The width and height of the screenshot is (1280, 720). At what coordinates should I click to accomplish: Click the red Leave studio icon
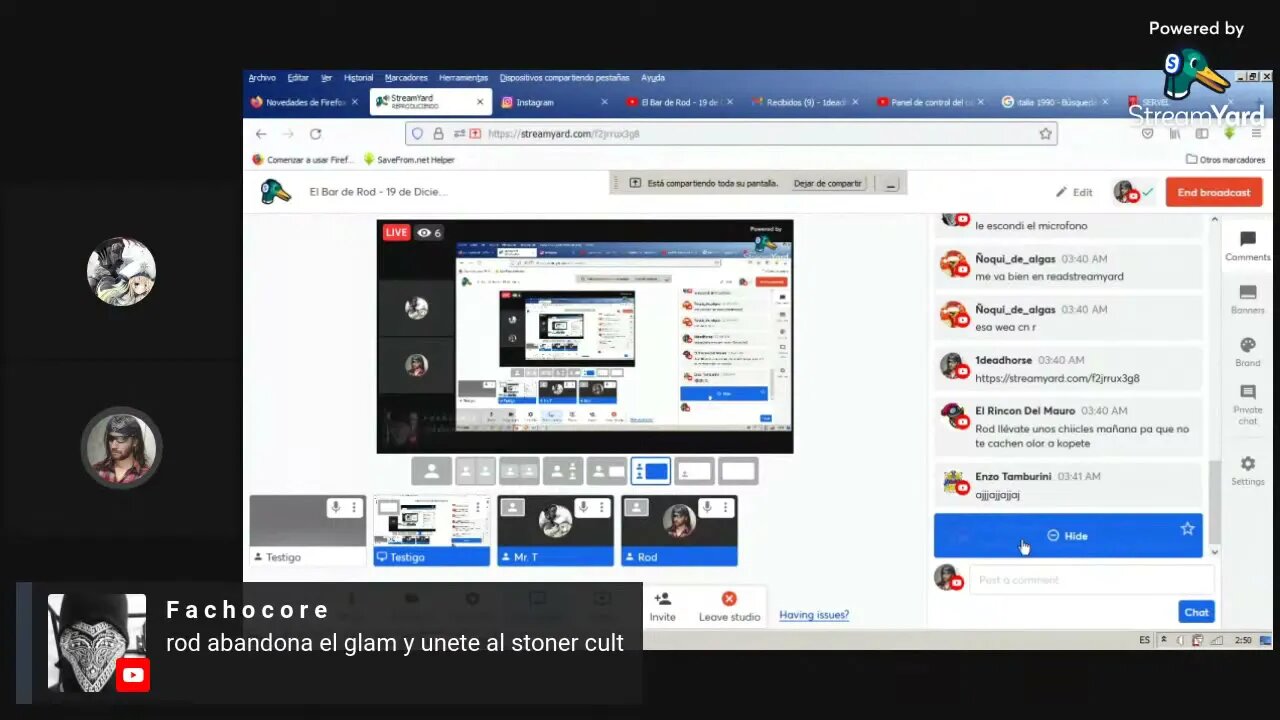click(x=729, y=599)
